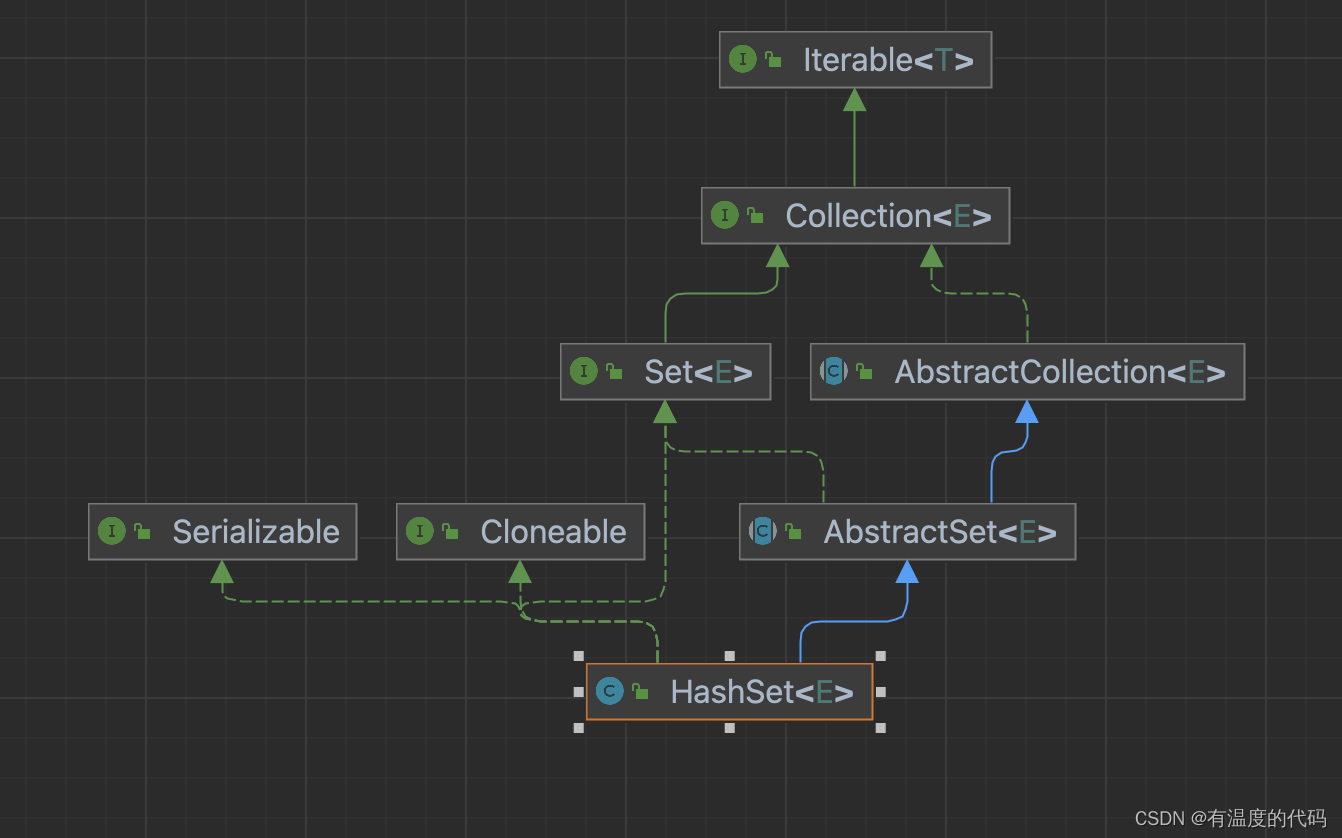The width and height of the screenshot is (1342, 838).
Task: Click the class icon on HashSet<E>
Action: pyautogui.click(x=609, y=691)
